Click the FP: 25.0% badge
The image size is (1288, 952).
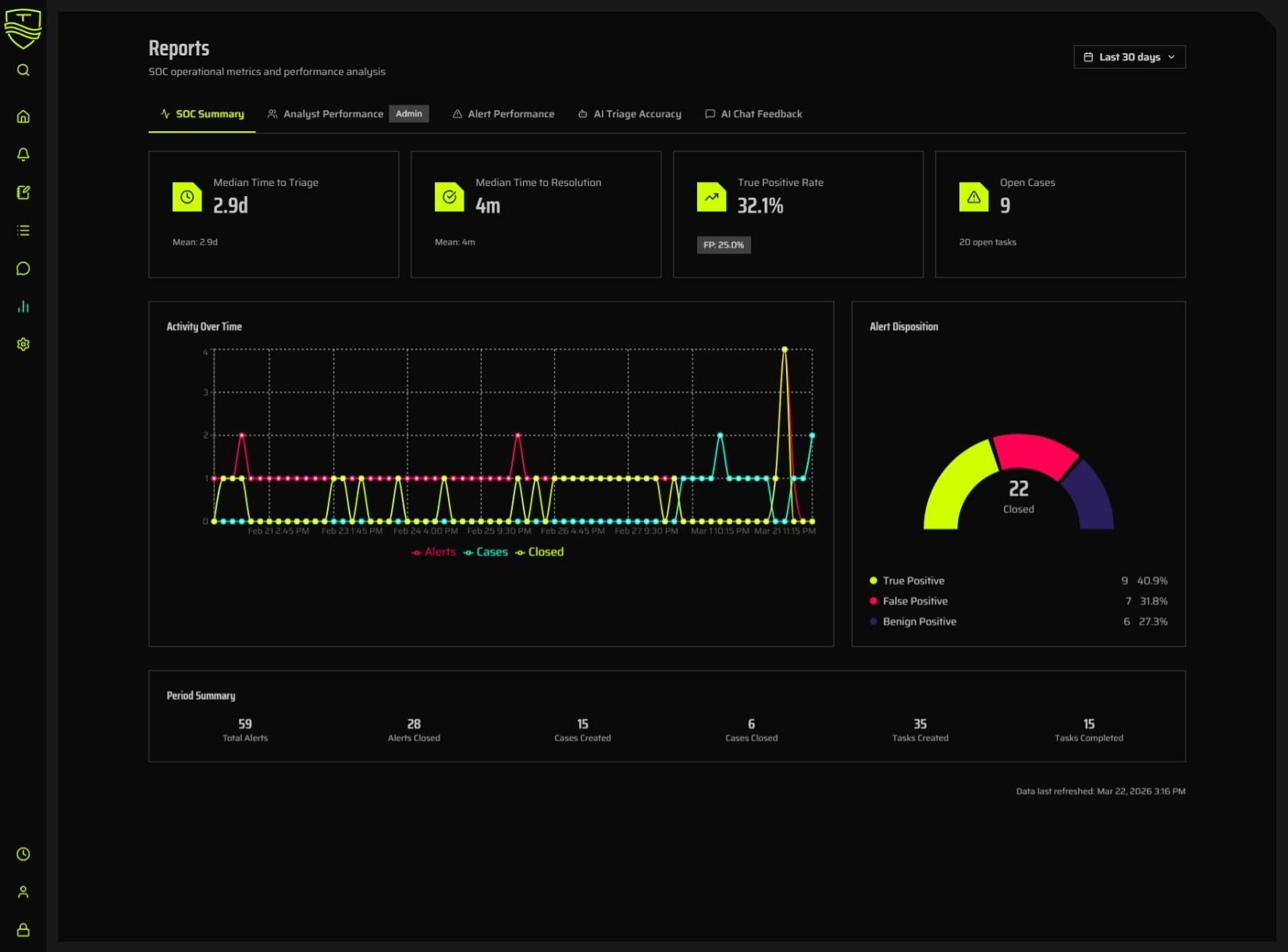[x=724, y=244]
